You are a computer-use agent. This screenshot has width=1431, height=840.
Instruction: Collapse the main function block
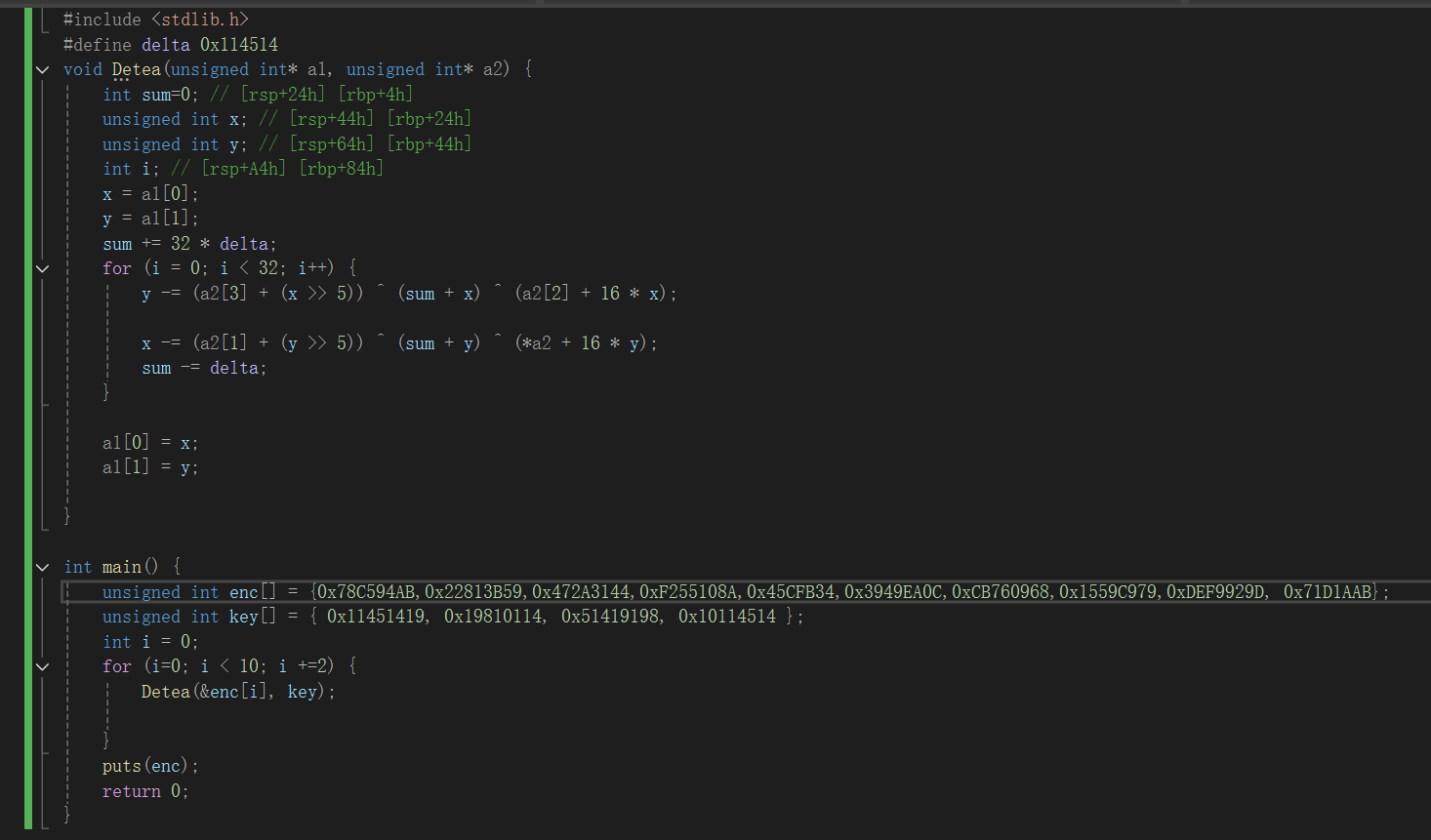point(42,567)
